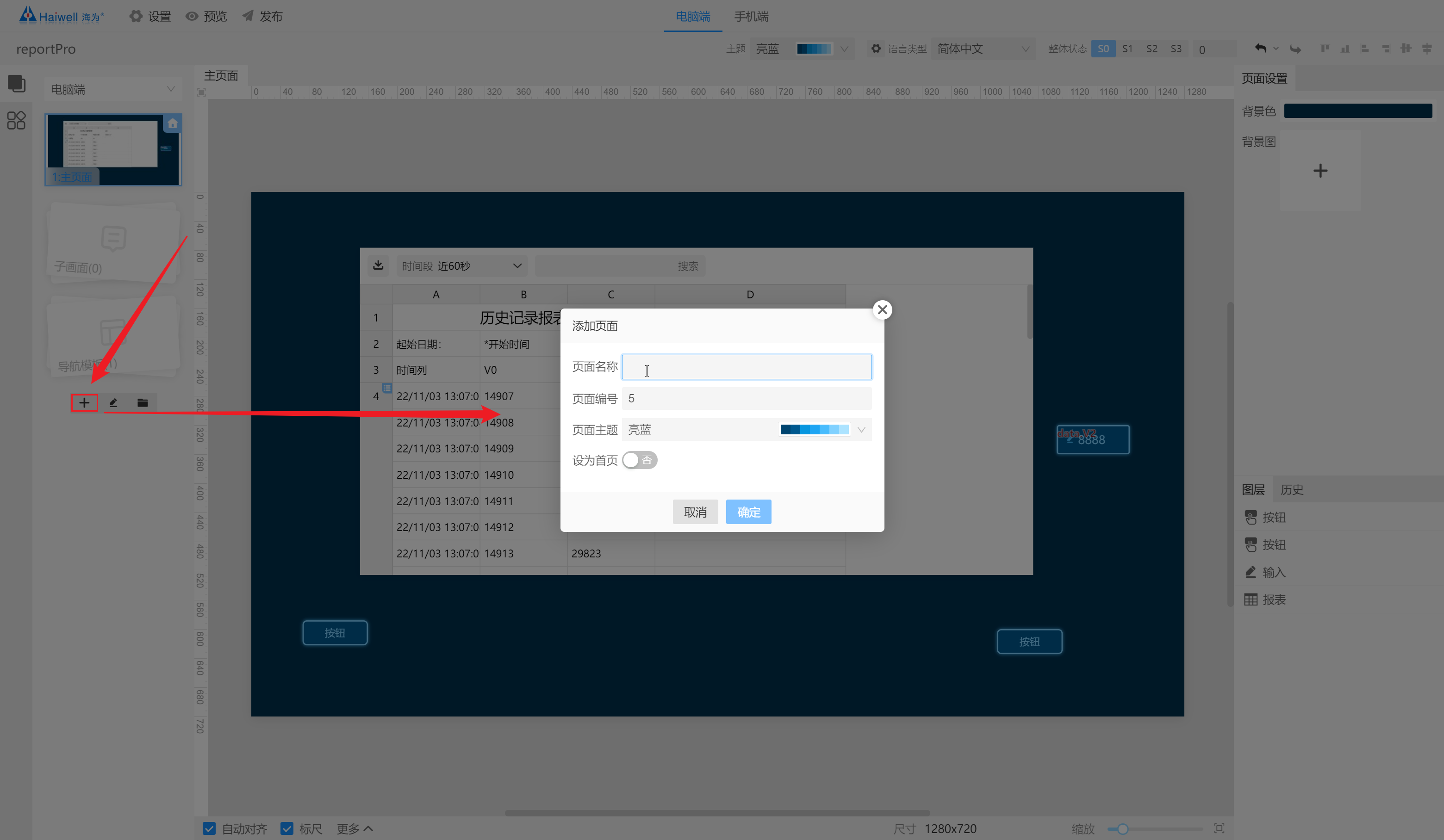Select the 输入 layer in layers list
Image resolution: width=1444 pixels, height=840 pixels.
(x=1338, y=572)
